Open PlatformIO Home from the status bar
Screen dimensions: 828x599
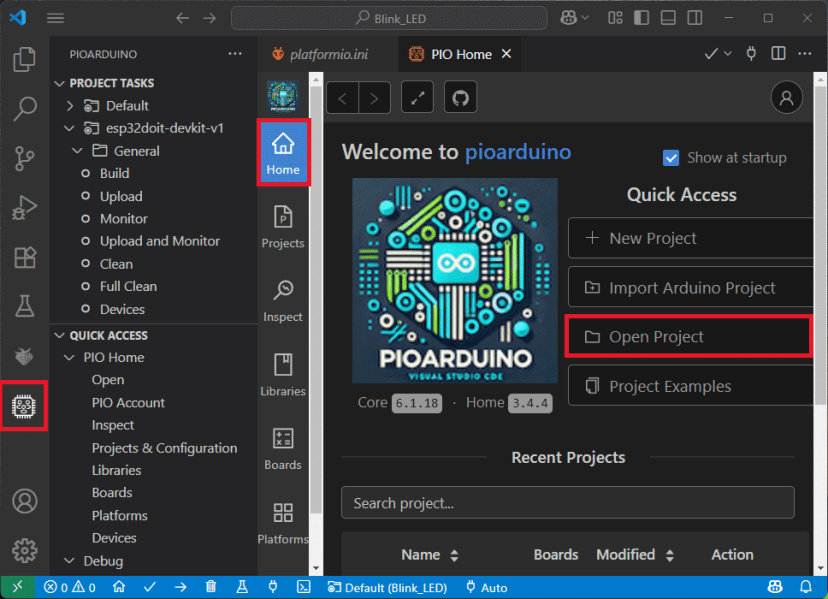tap(119, 587)
